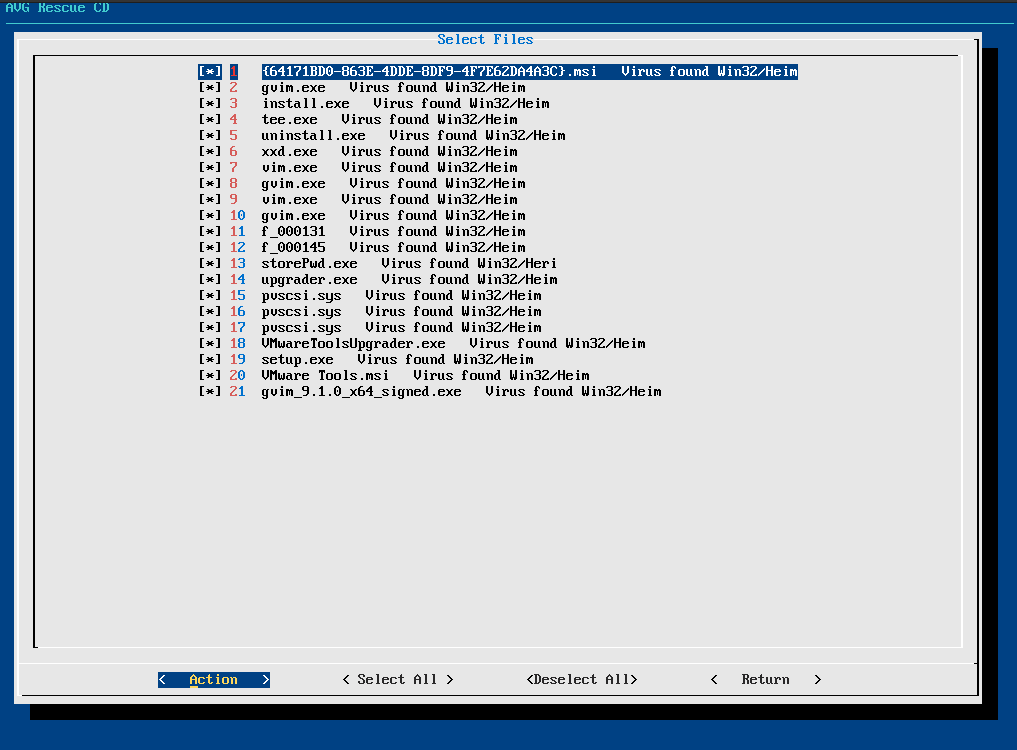Toggle the setup.exe checkbox
Image resolution: width=1017 pixels, height=750 pixels.
tap(209, 359)
